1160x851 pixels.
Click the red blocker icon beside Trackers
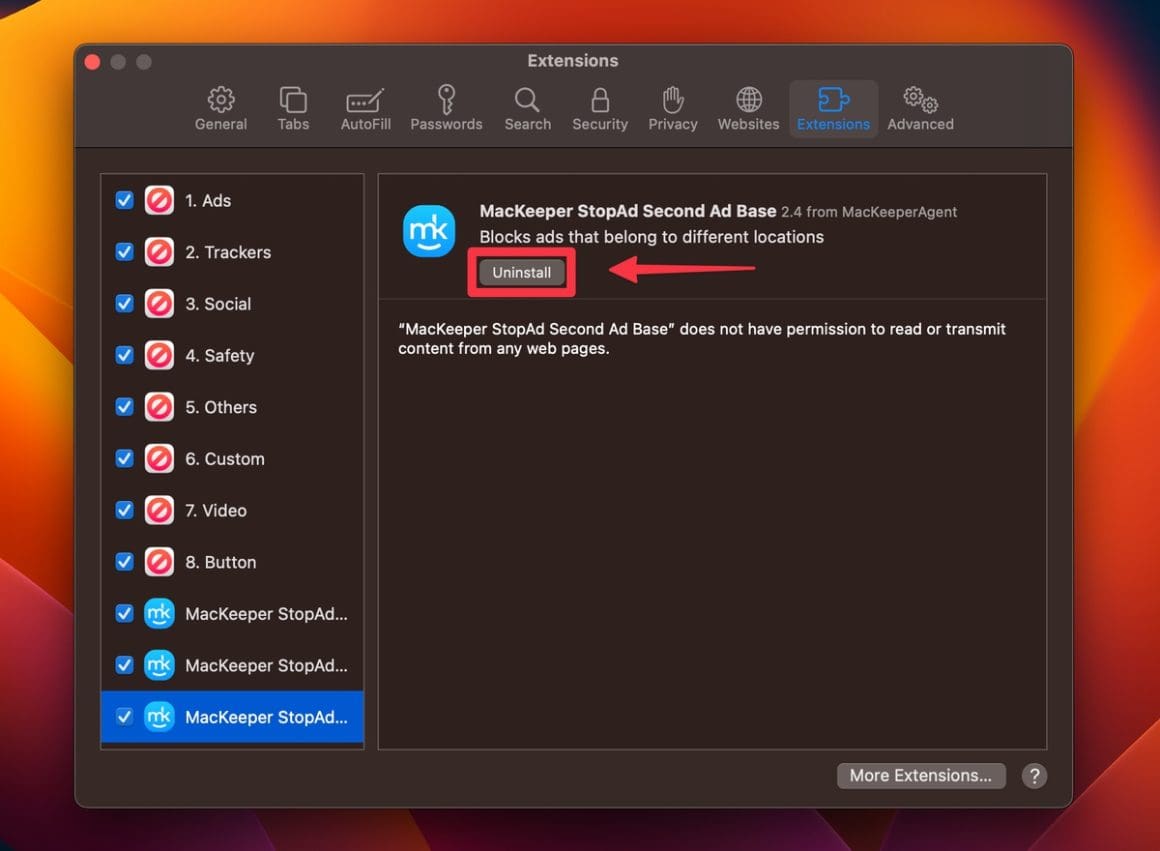pyautogui.click(x=159, y=252)
